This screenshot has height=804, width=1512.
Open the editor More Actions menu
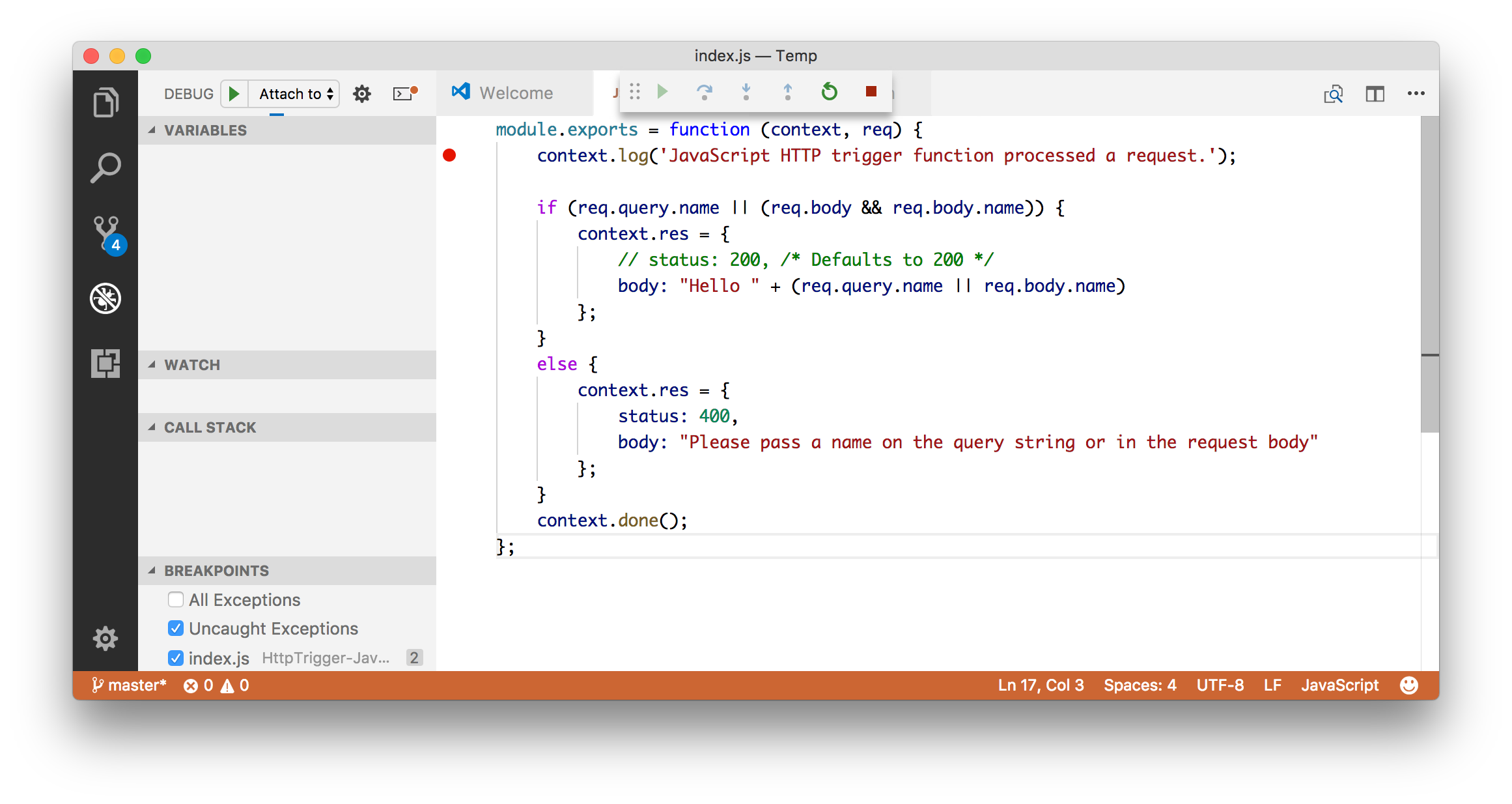click(1416, 93)
